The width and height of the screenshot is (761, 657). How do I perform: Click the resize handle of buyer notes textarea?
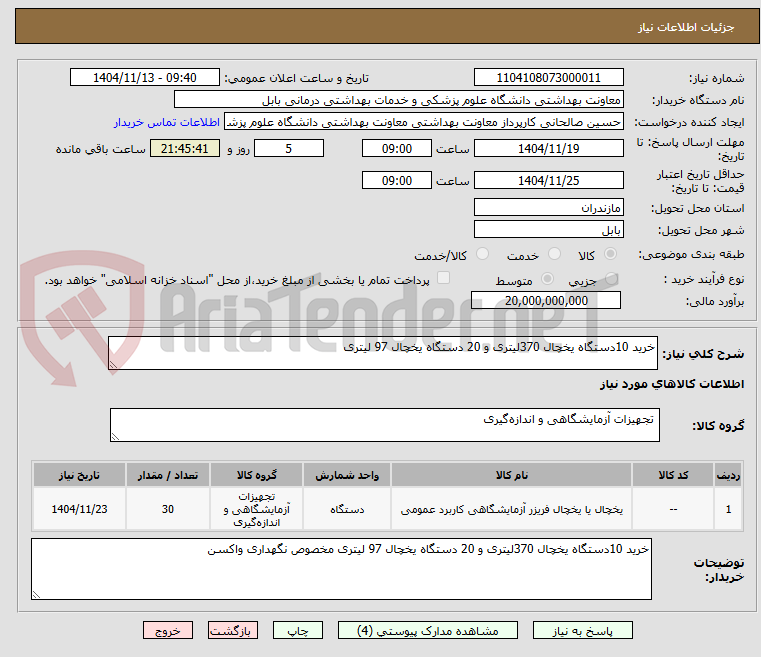point(36,594)
